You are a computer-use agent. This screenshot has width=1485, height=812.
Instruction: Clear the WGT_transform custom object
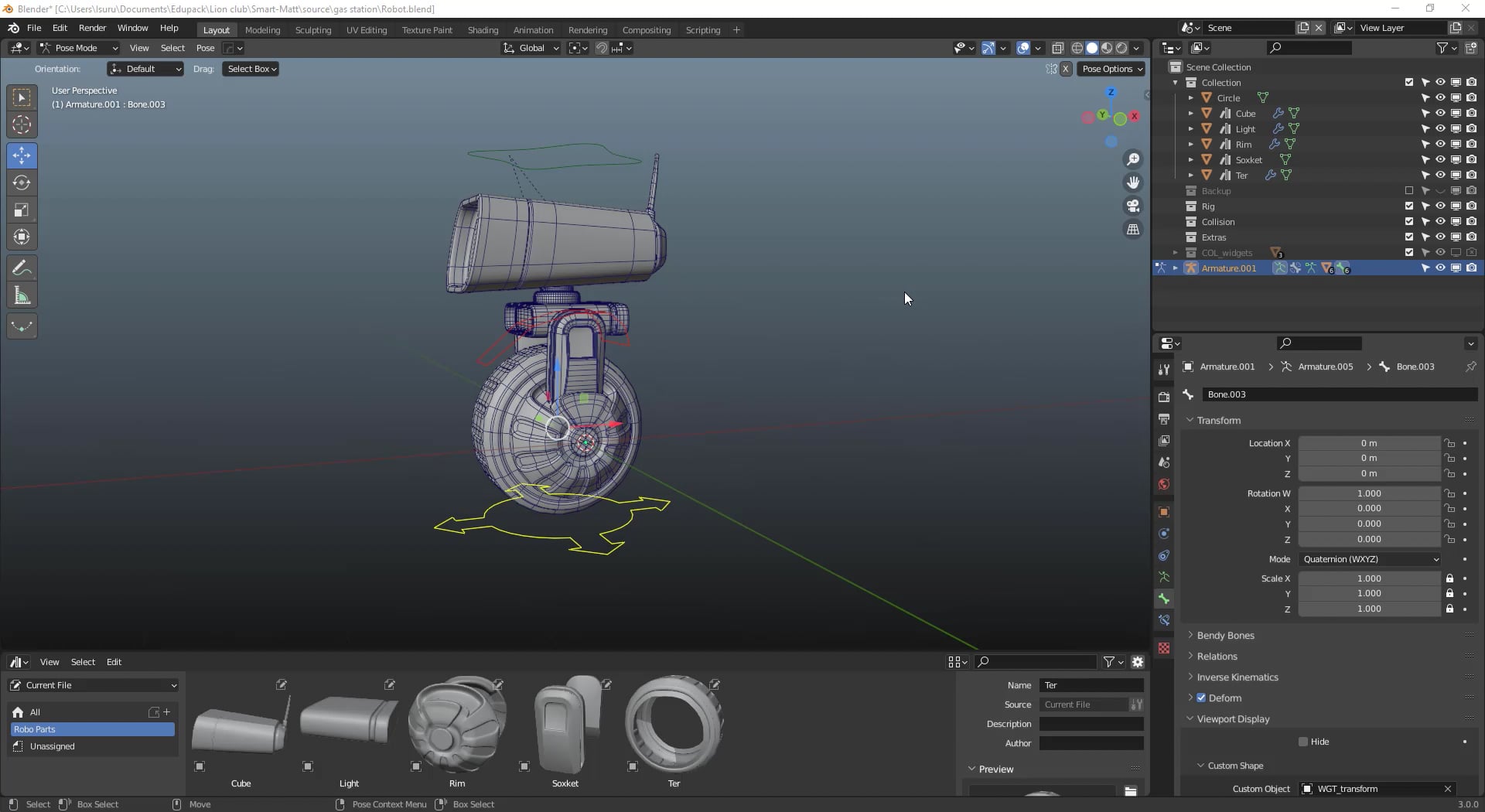(1447, 789)
